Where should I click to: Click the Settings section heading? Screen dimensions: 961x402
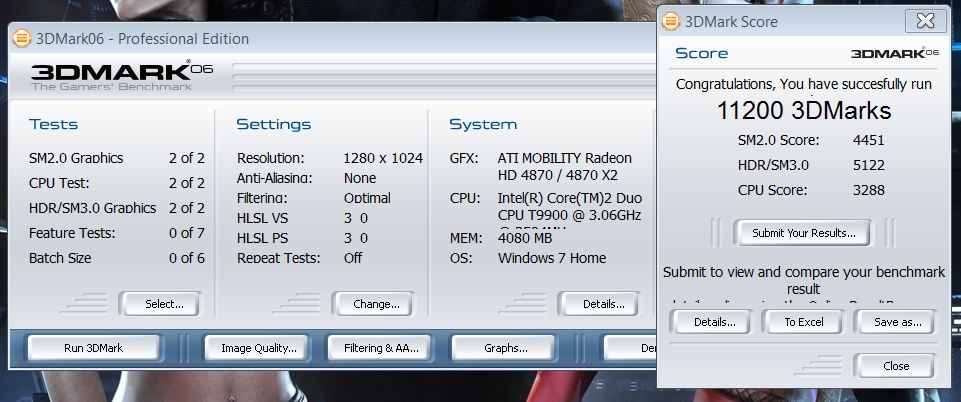tap(273, 124)
